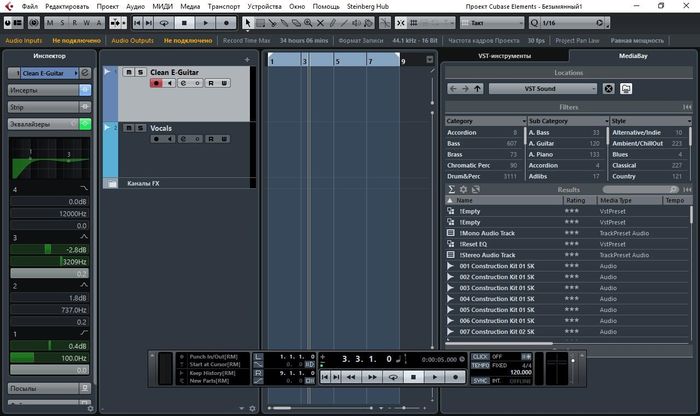Click Fast Forward in transport panel

click(371, 377)
